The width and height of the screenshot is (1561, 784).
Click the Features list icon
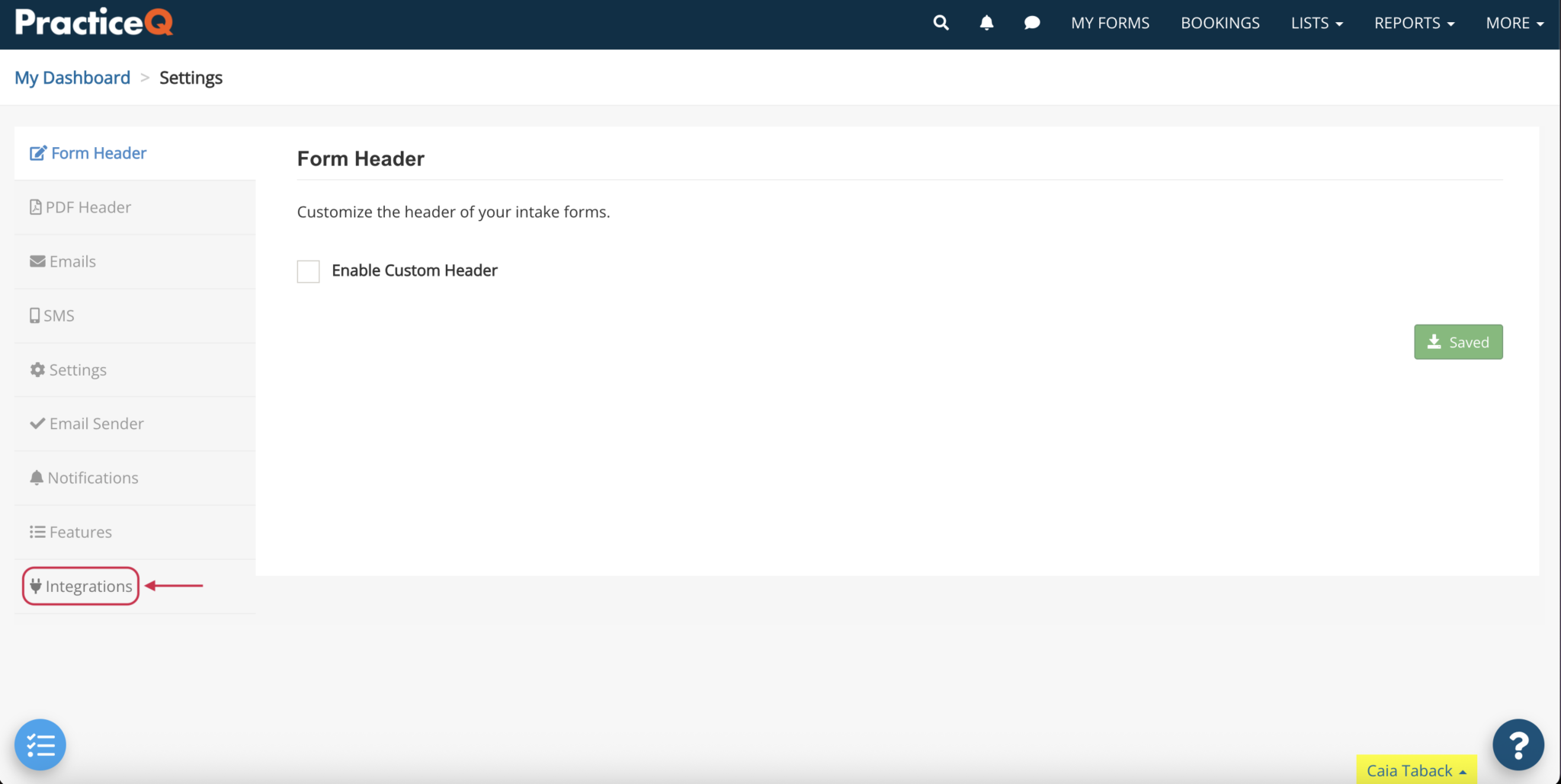point(35,532)
